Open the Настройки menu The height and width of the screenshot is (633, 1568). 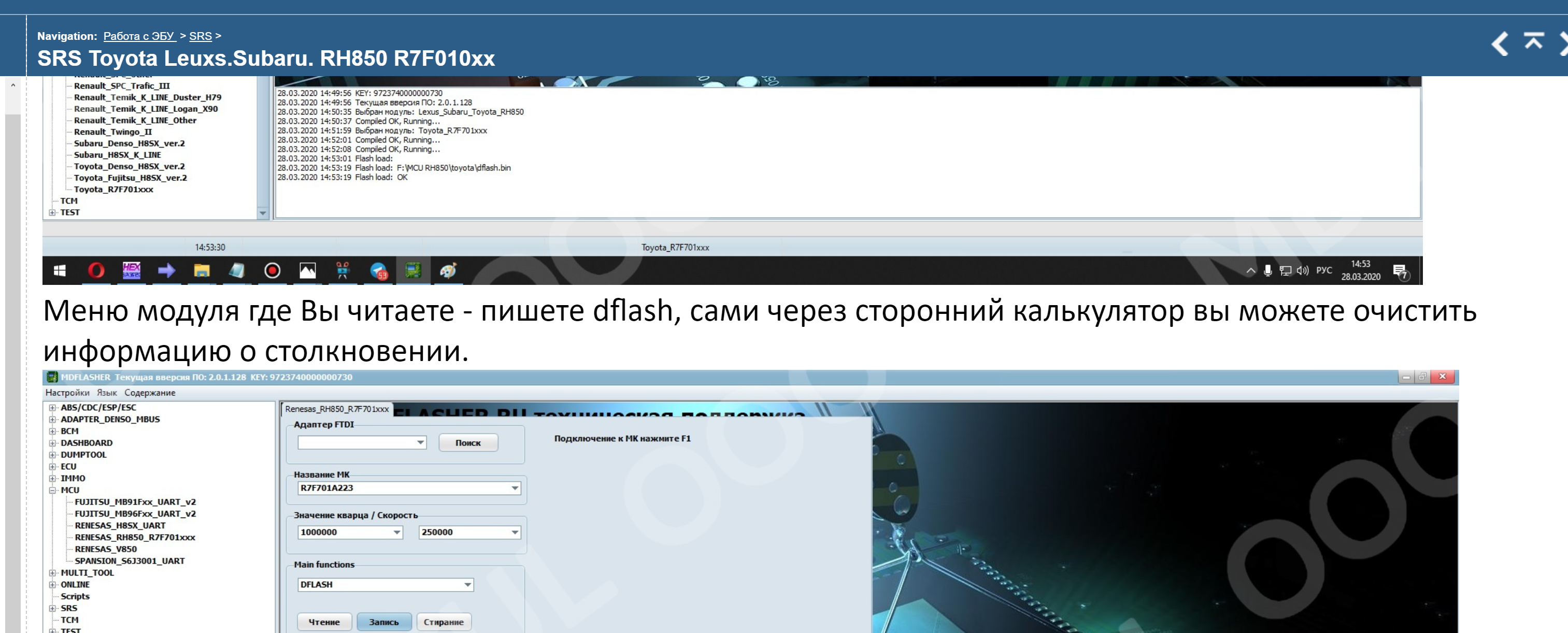pyautogui.click(x=67, y=393)
